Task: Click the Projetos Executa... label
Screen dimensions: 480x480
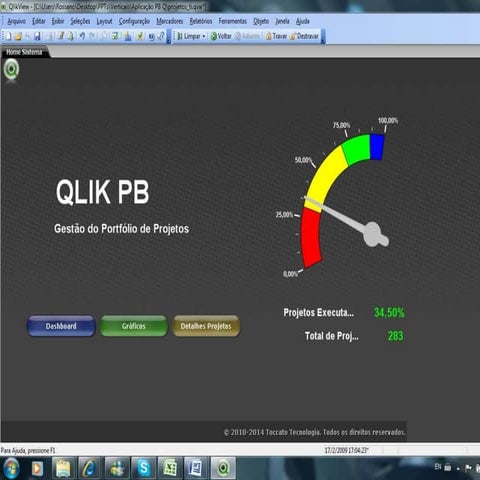Action: click(319, 313)
